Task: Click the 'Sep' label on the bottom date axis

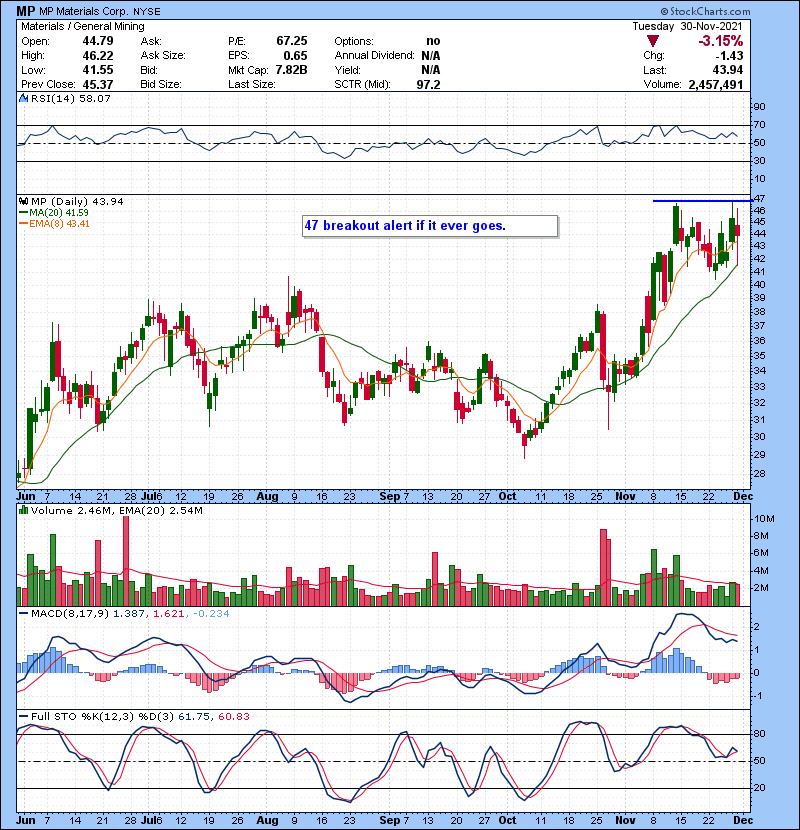Action: click(390, 820)
